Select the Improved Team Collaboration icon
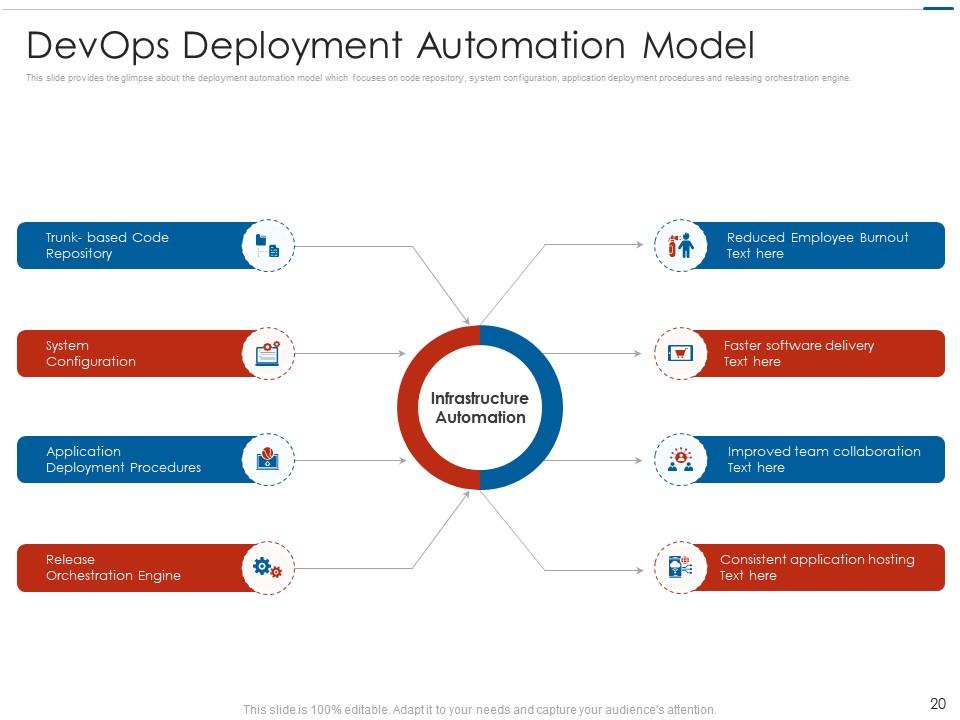This screenshot has height=720, width=960. click(x=681, y=459)
